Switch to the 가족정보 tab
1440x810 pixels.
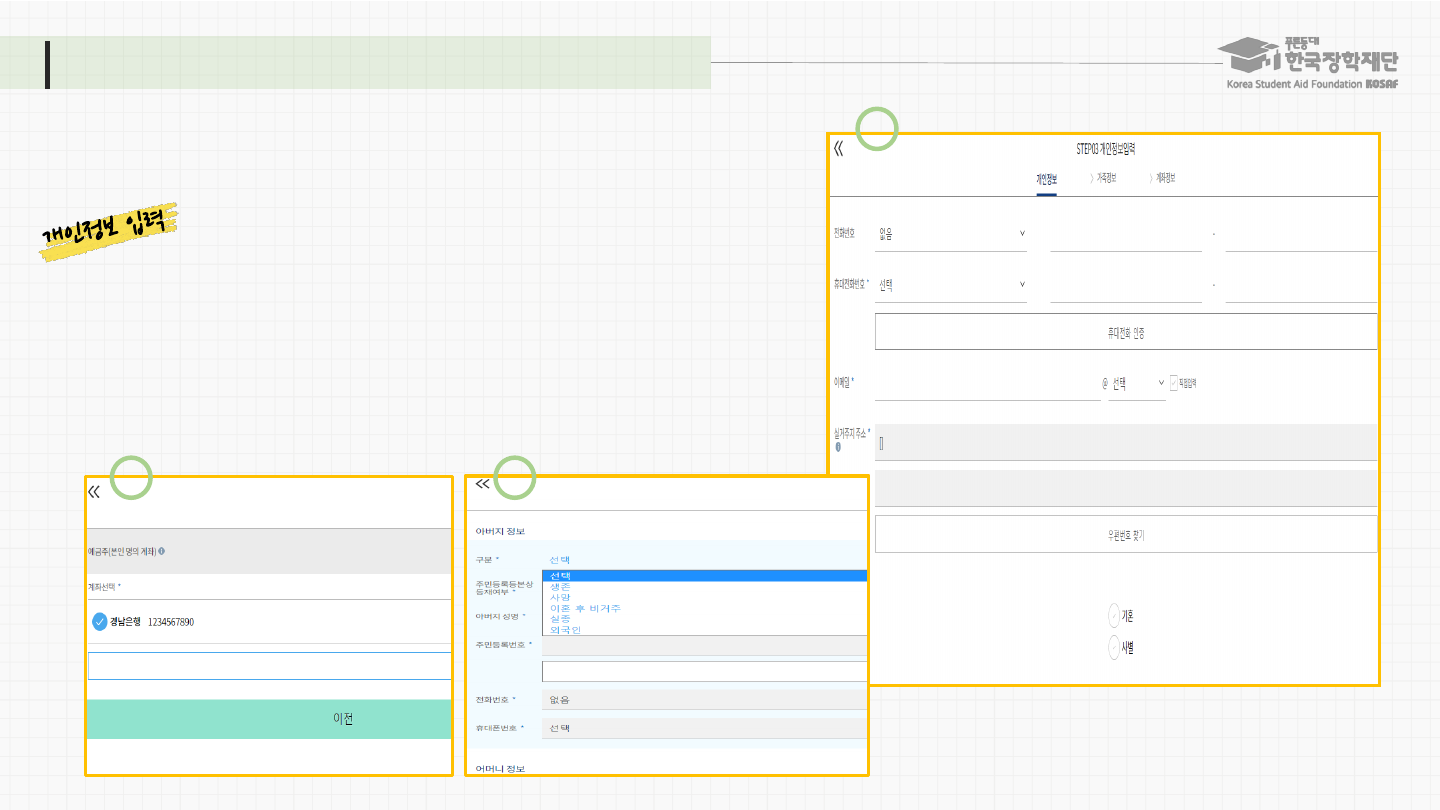point(1105,178)
